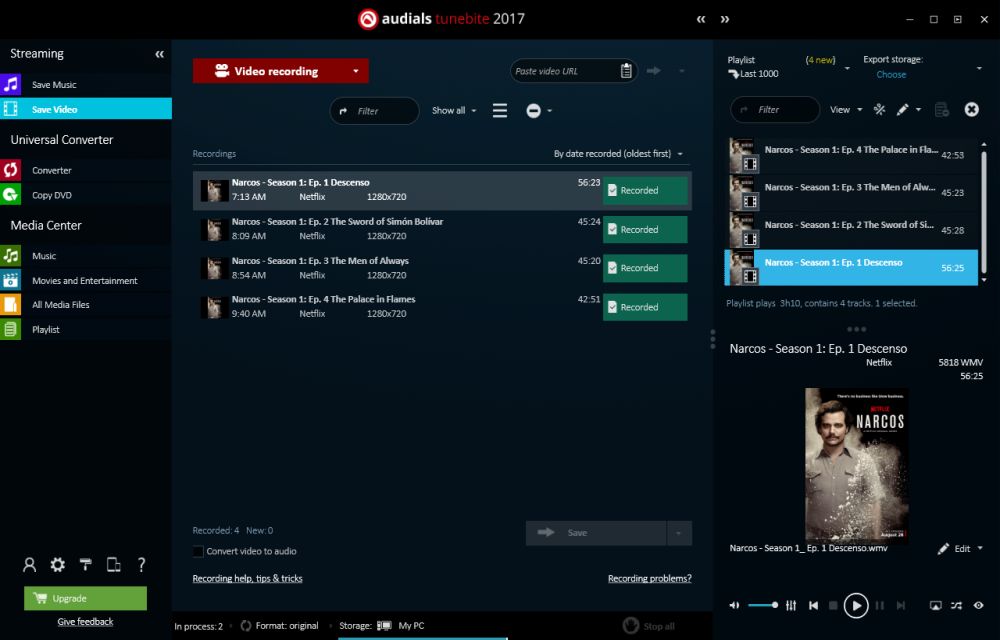The width and height of the screenshot is (1000, 640).
Task: Open the help question mark icon
Action: point(142,565)
